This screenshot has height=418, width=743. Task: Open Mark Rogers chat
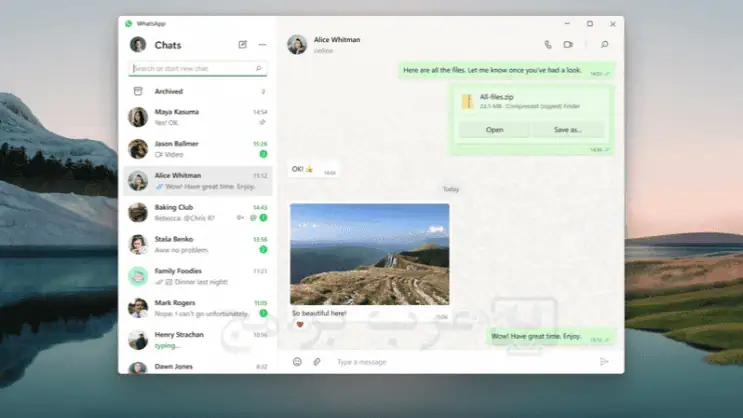[198, 308]
